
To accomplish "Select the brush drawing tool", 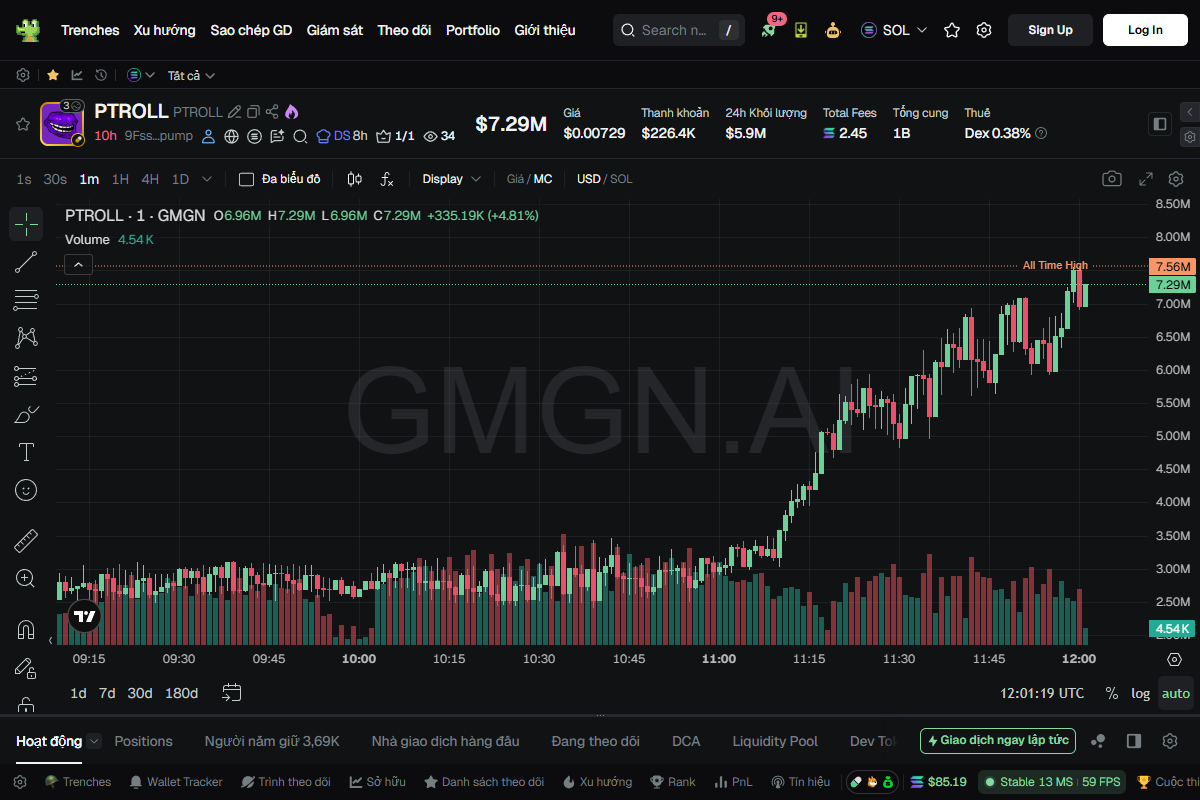I will [26, 414].
